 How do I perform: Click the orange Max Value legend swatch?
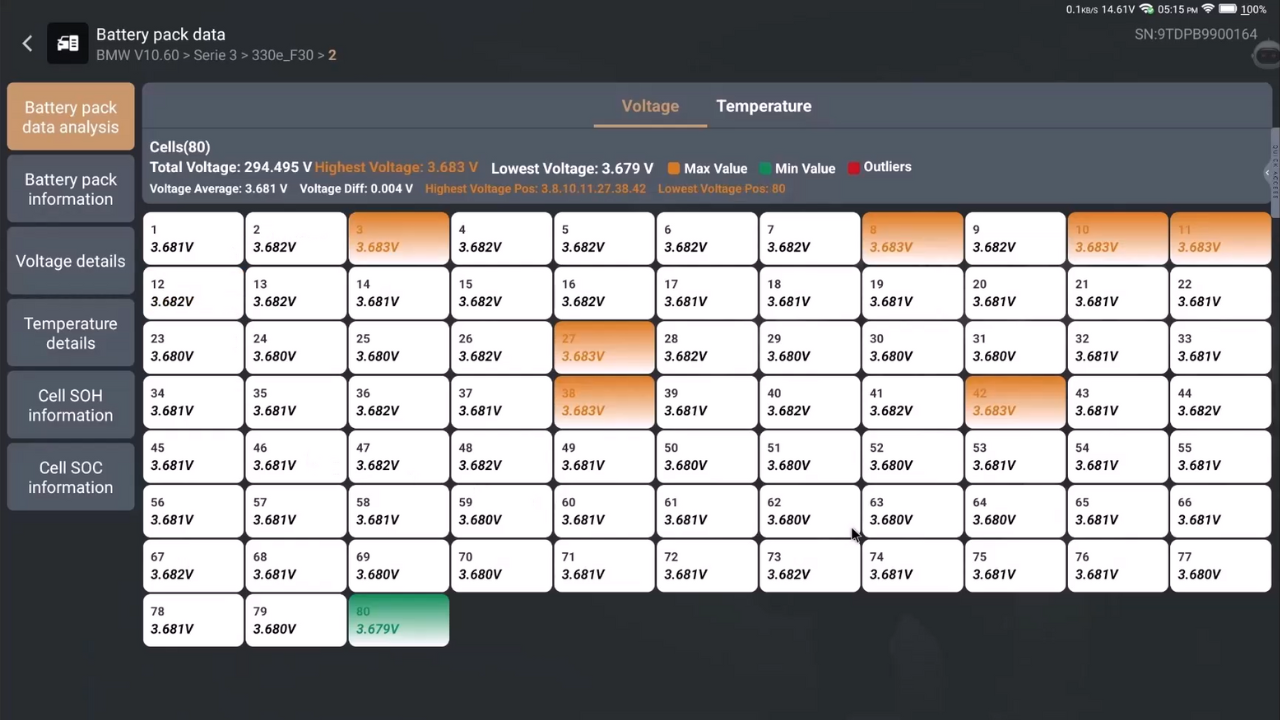point(674,168)
